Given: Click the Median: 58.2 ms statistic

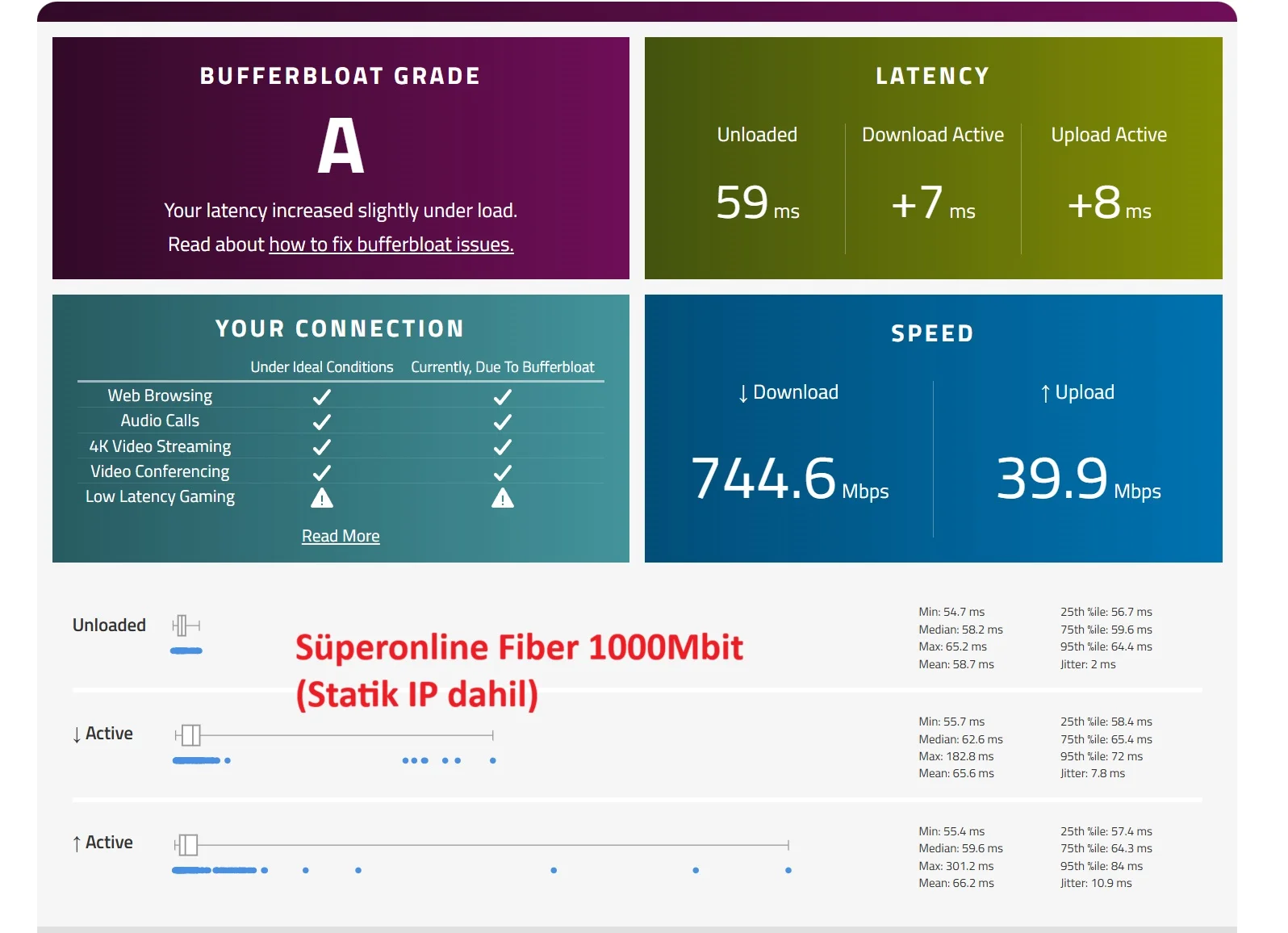Looking at the screenshot, I should pyautogui.click(x=960, y=630).
